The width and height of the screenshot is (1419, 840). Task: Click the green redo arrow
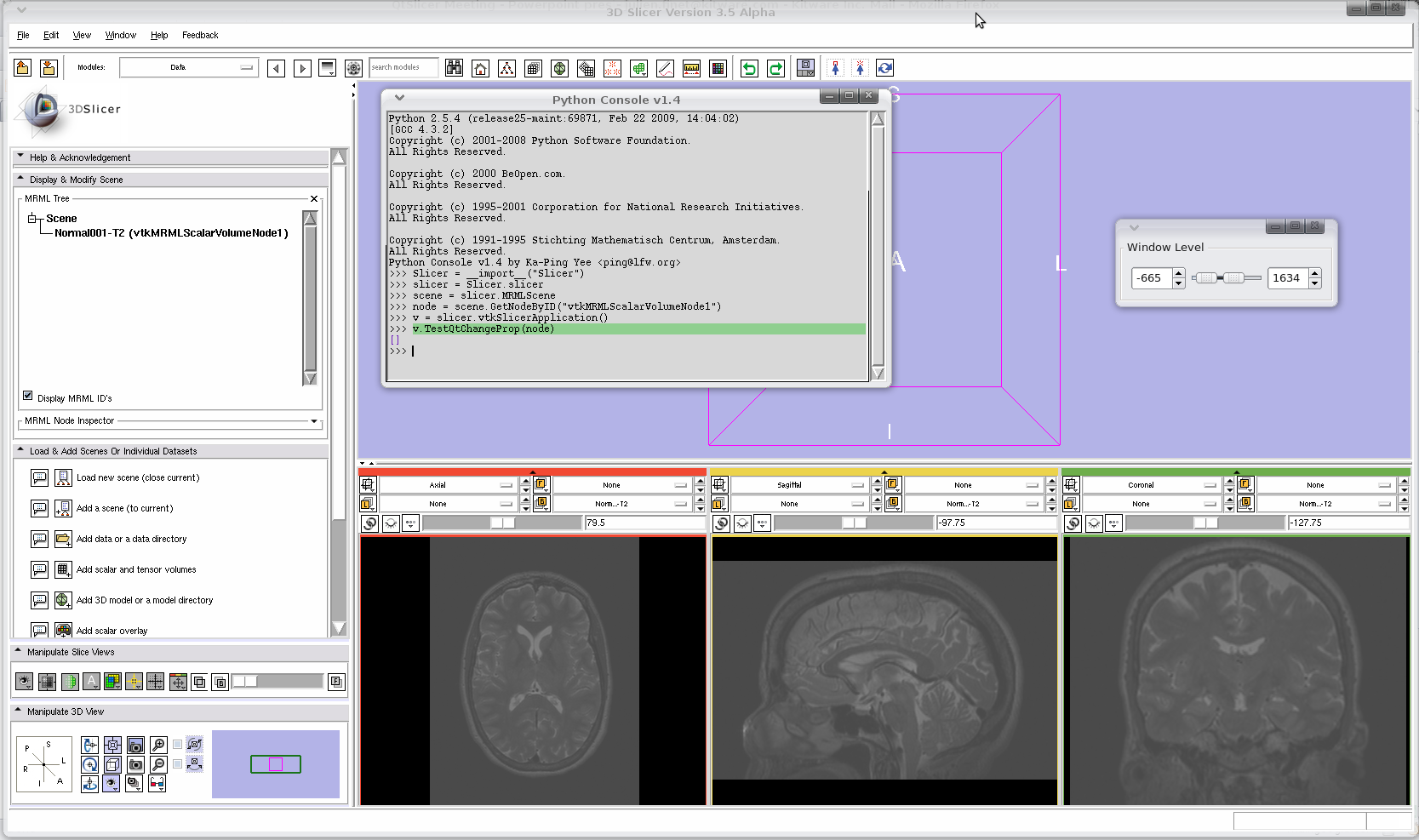pyautogui.click(x=775, y=68)
